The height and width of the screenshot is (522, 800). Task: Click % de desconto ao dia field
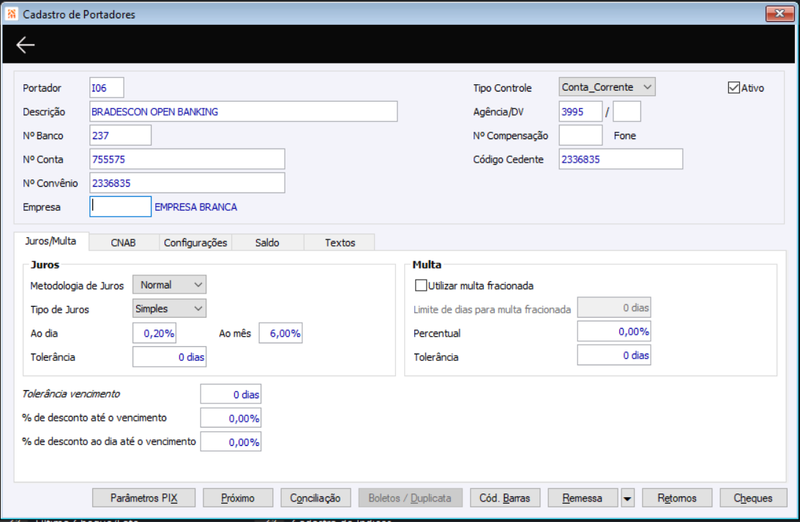[x=231, y=442]
